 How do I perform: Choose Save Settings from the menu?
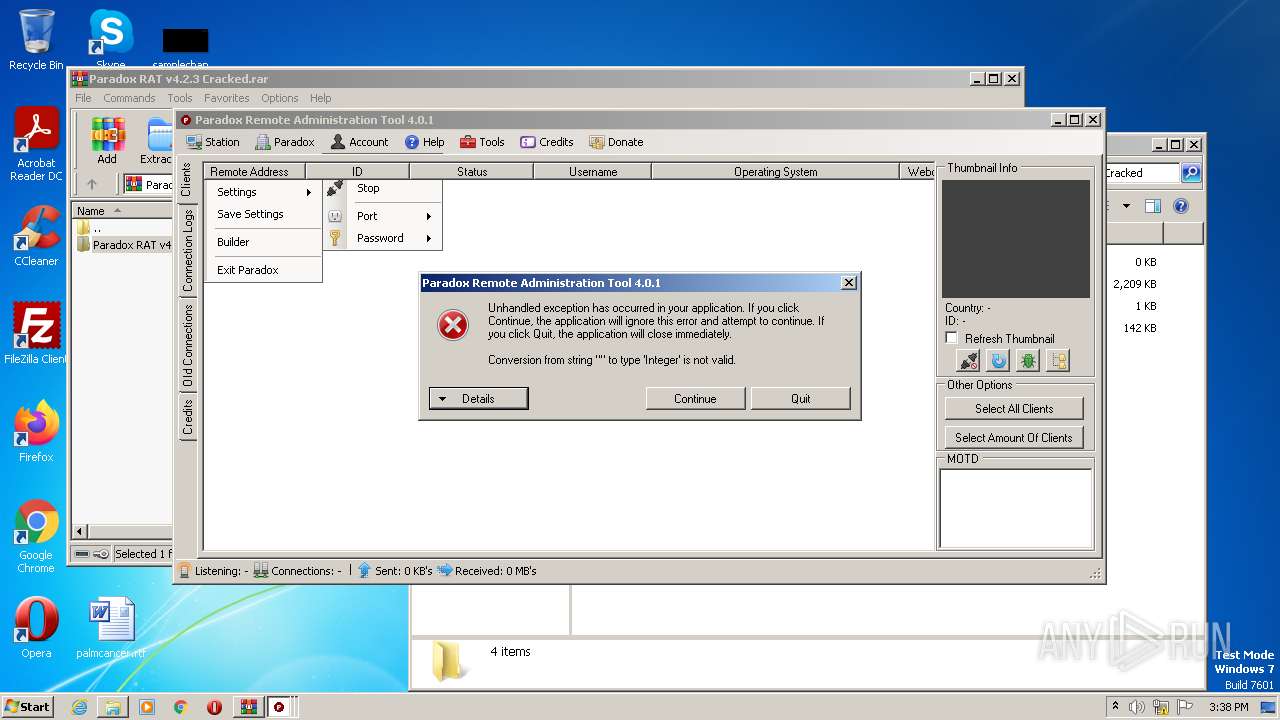(x=264, y=214)
